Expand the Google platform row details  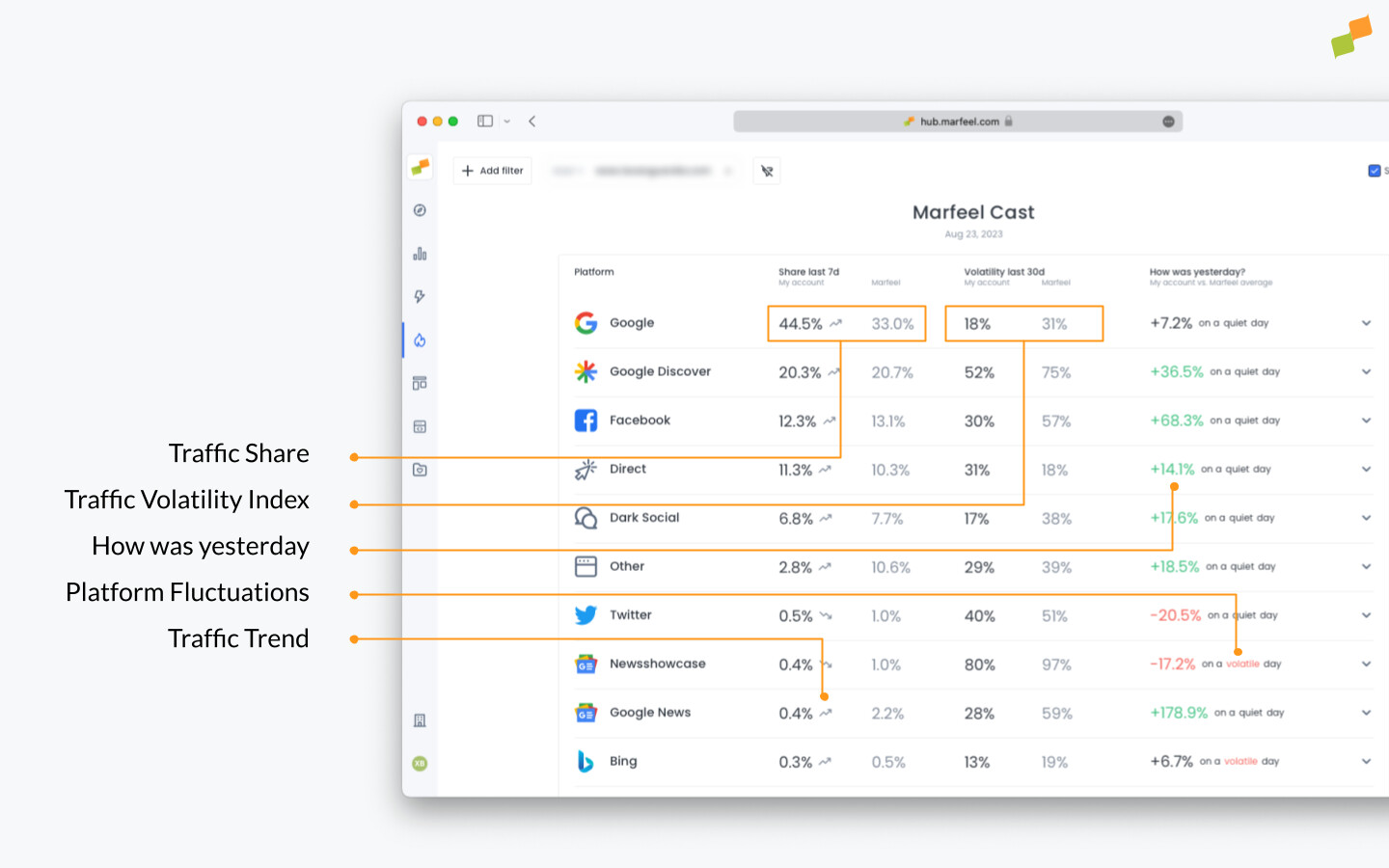point(1366,323)
